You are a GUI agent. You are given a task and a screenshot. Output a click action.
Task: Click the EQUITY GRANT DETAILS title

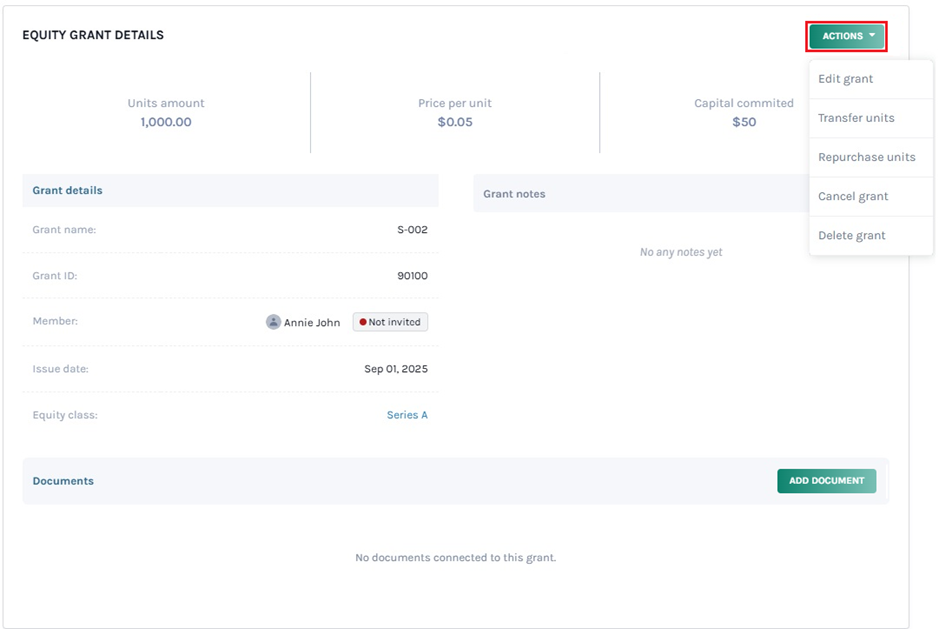pos(93,34)
